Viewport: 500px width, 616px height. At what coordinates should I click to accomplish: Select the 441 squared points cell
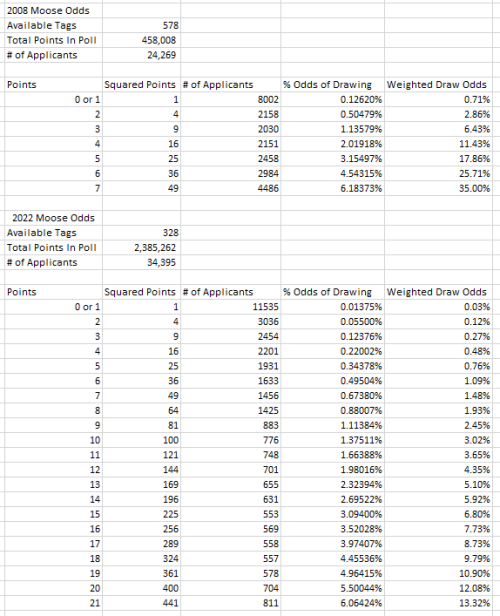pyautogui.click(x=141, y=603)
